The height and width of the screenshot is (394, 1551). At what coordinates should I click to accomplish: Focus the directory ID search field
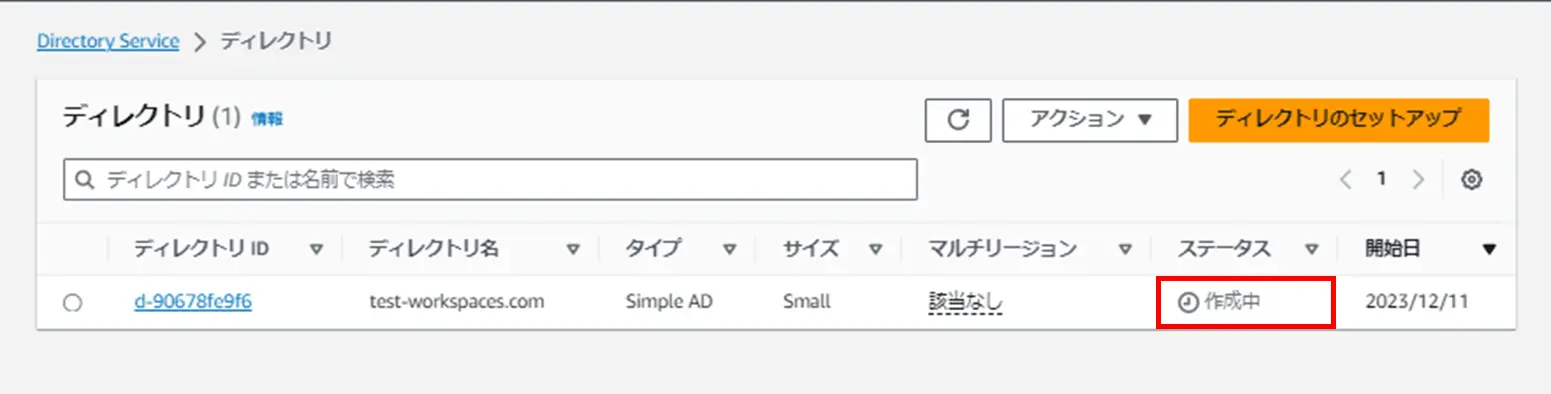(x=490, y=180)
